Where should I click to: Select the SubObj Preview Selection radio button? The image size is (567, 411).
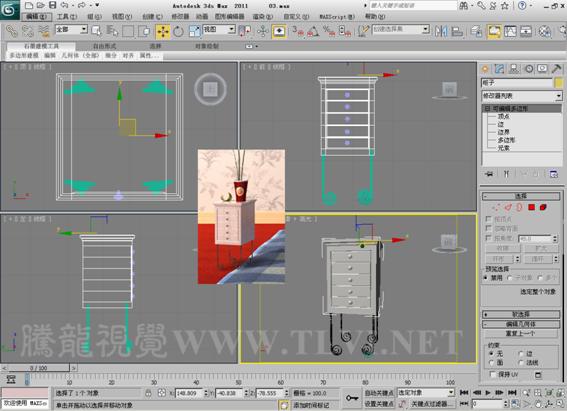click(510, 278)
